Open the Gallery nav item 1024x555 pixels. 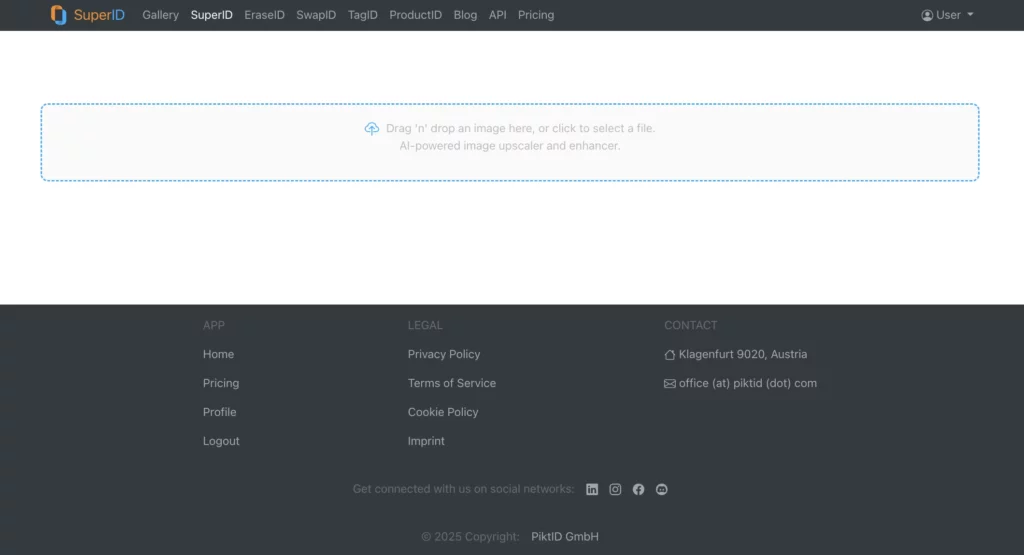160,15
